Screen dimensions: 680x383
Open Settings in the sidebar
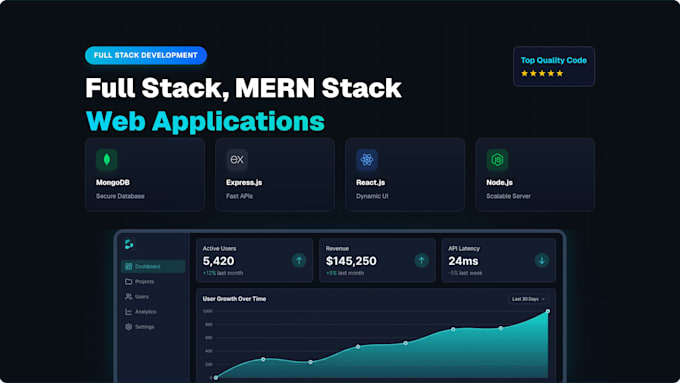[x=153, y=327]
